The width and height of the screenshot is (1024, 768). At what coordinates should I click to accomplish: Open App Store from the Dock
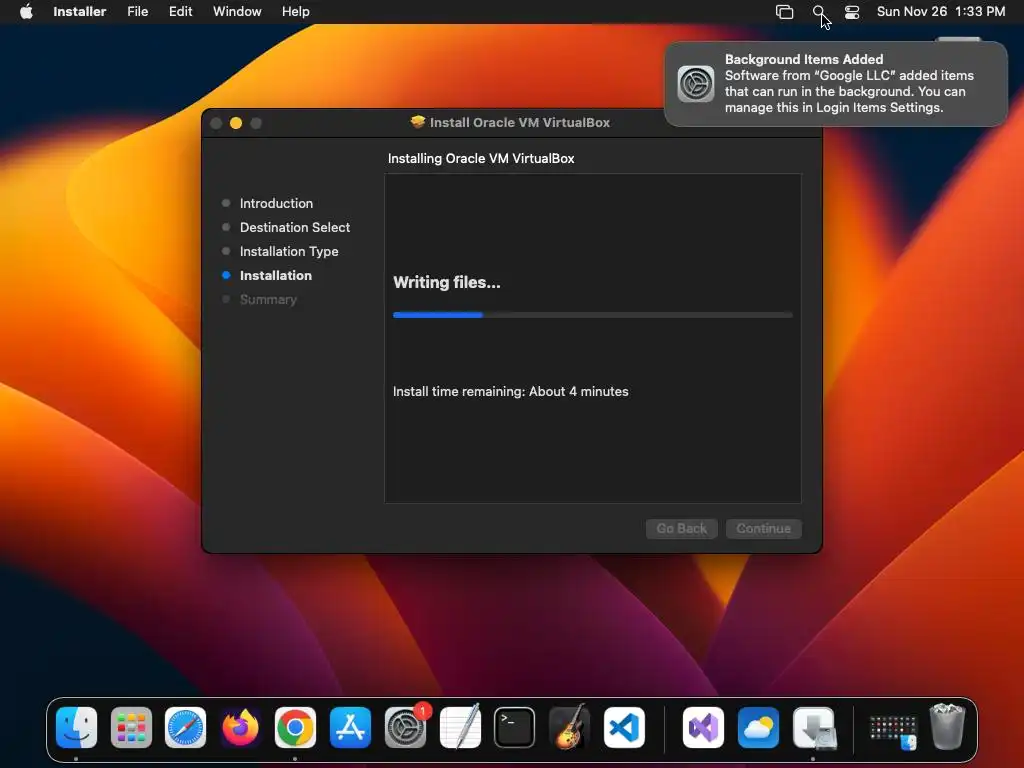350,727
